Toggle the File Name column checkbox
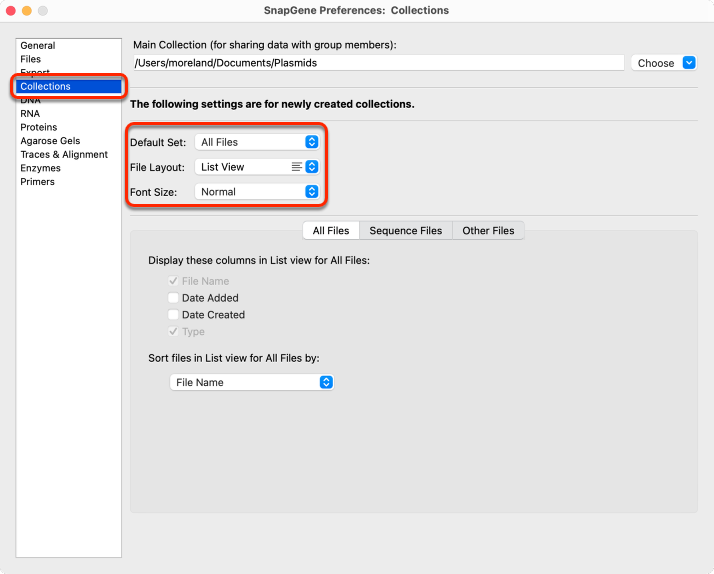 (173, 281)
